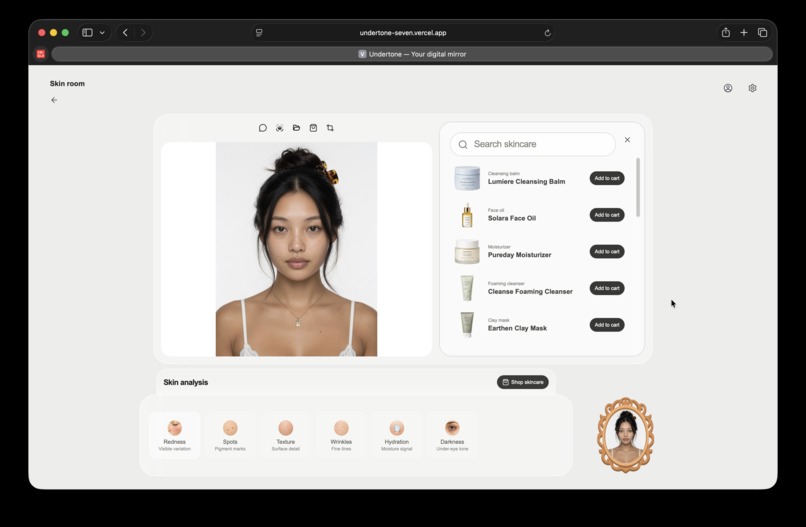Click the red pinned tab icon
The width and height of the screenshot is (806, 527).
click(41, 54)
